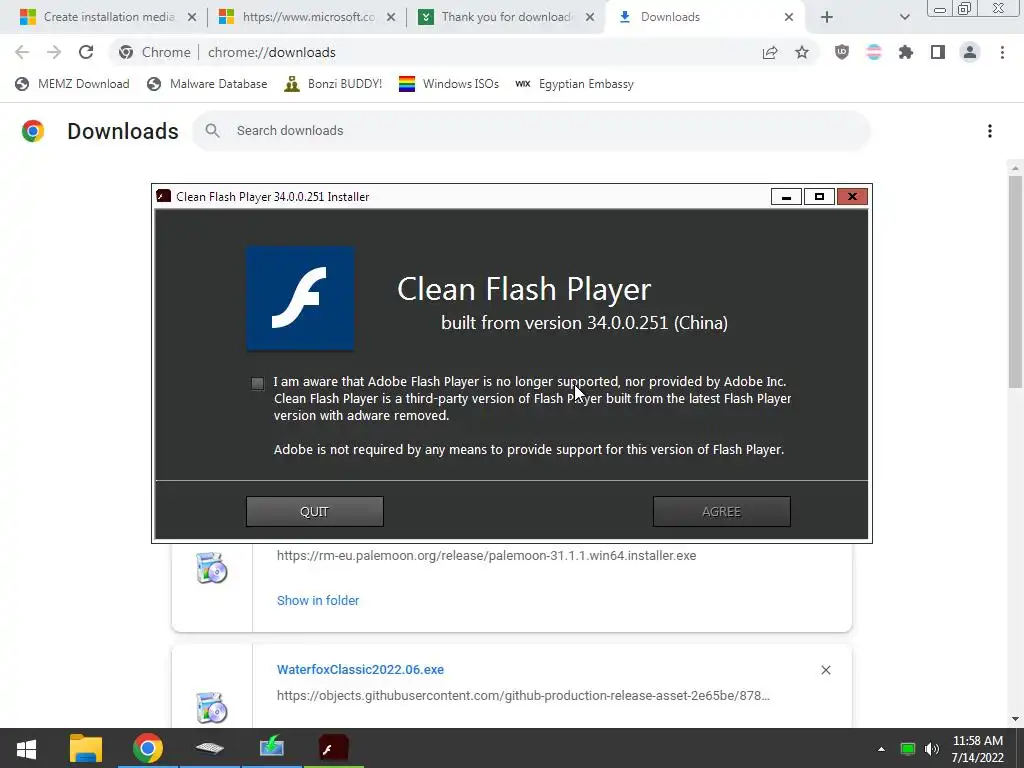
Task: Click the palemoon installer URL text
Action: (x=486, y=556)
